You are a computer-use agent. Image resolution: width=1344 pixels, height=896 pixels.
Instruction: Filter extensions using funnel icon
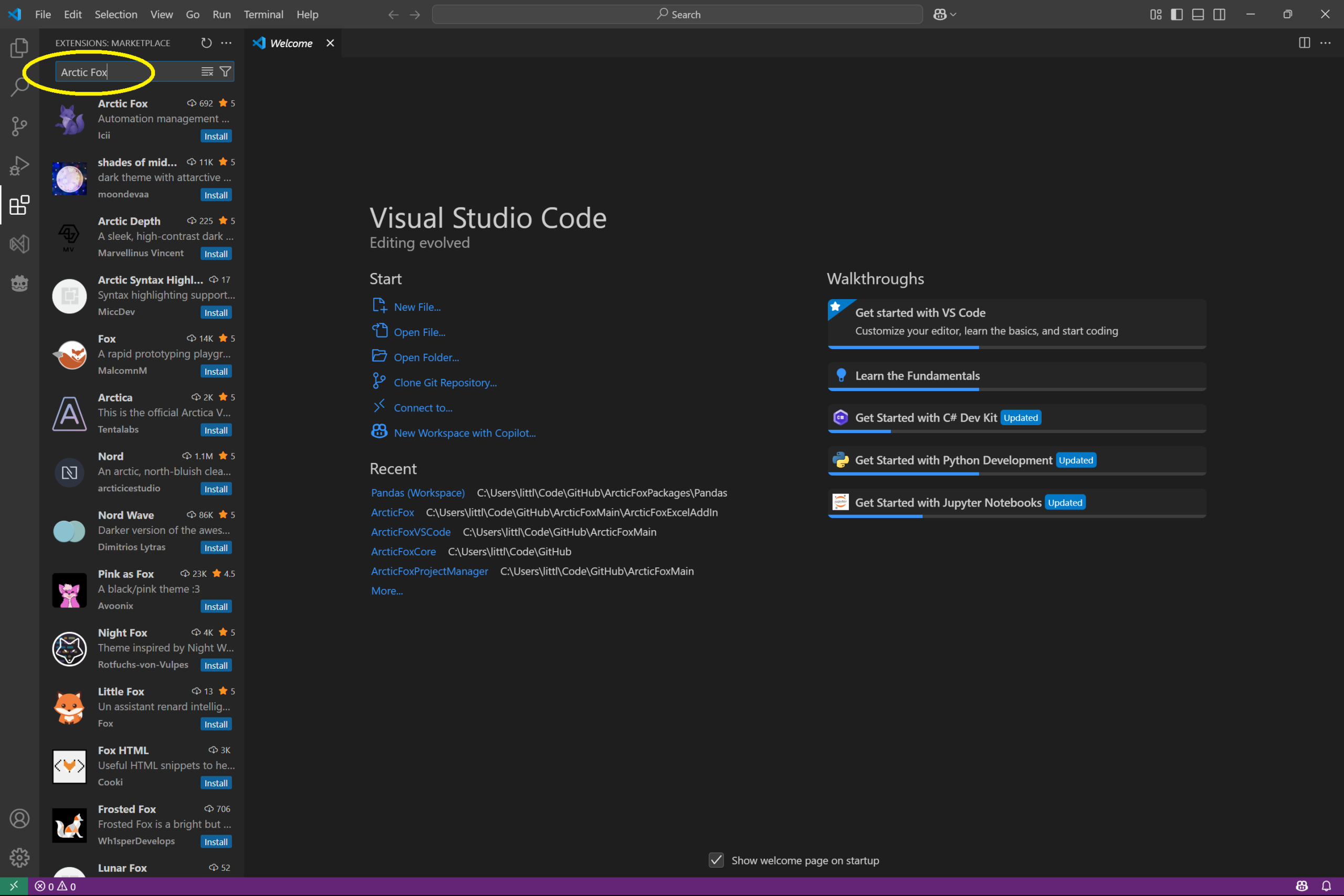226,71
